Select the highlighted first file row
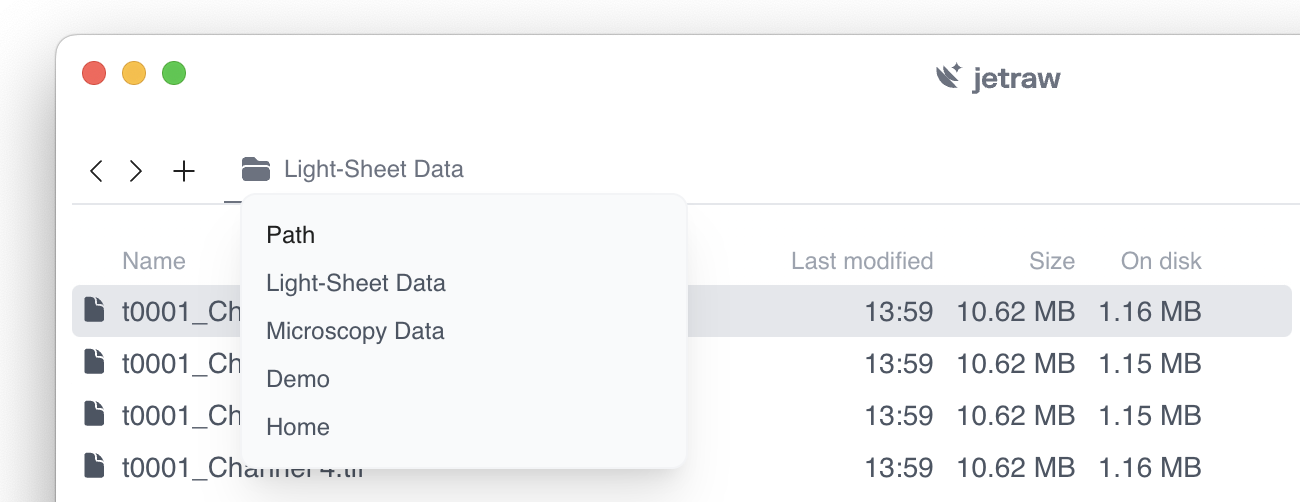This screenshot has width=1300, height=502. click(780, 311)
